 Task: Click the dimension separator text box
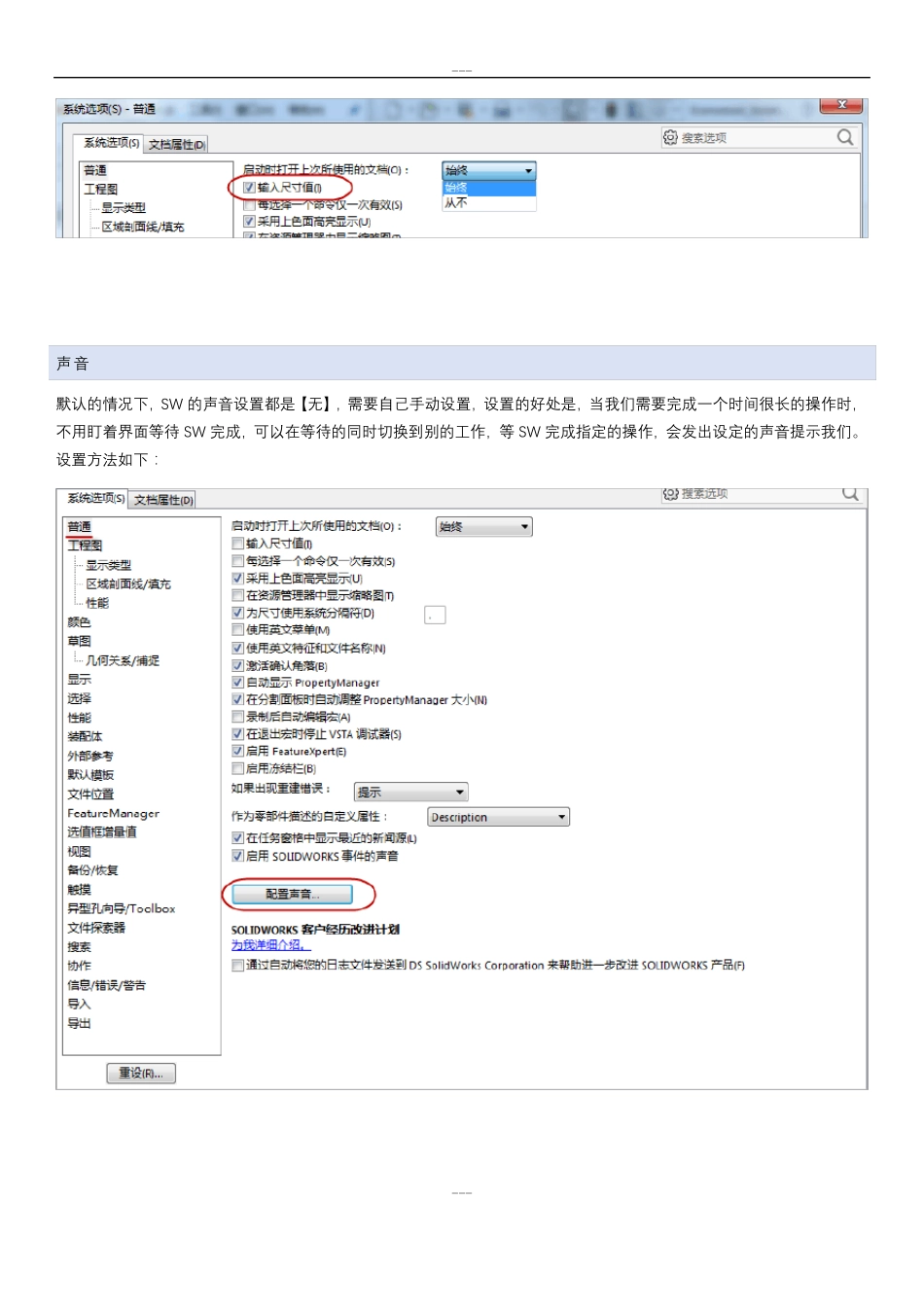point(435,615)
